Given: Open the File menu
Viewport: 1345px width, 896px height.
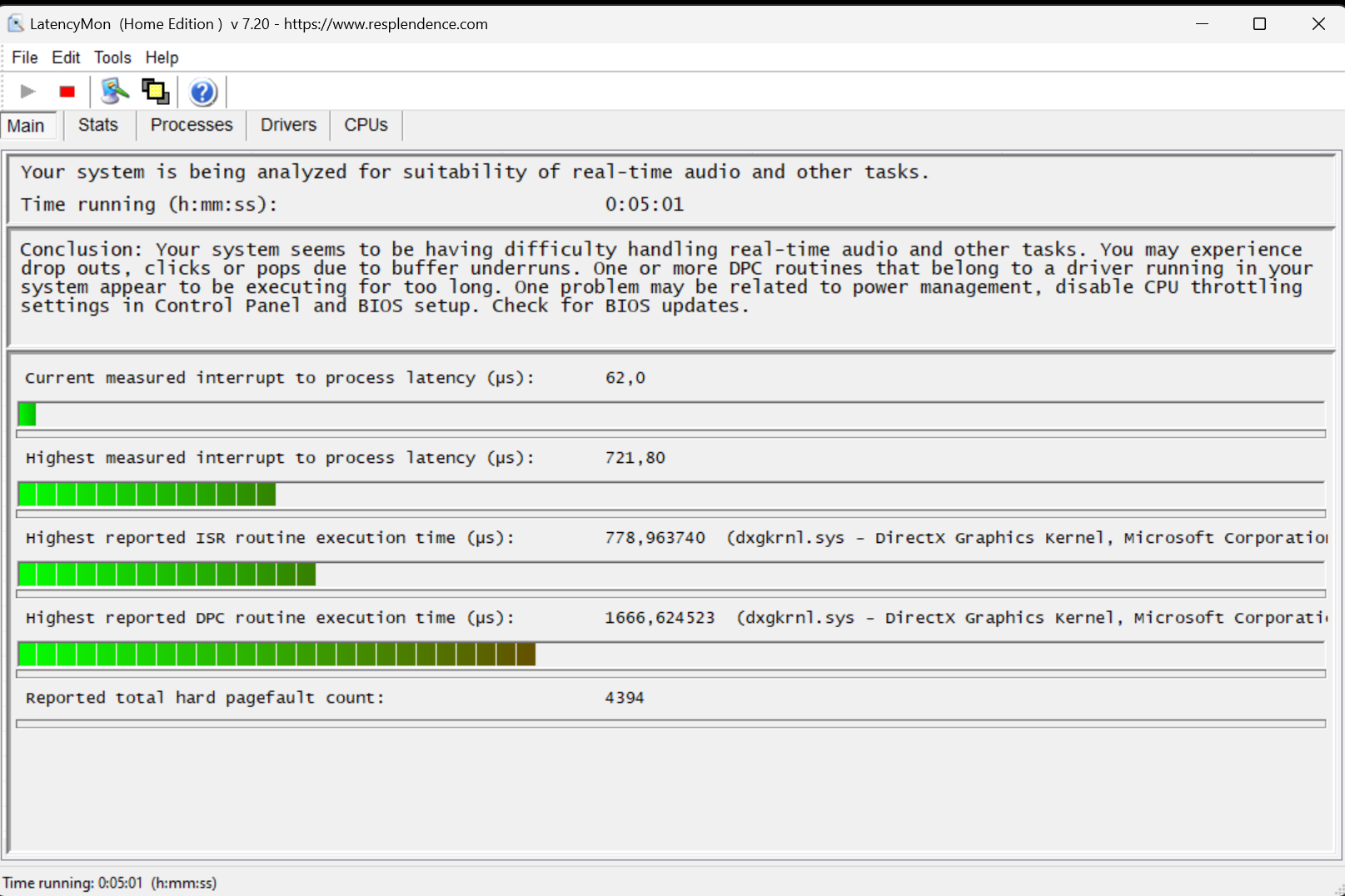Looking at the screenshot, I should (24, 57).
